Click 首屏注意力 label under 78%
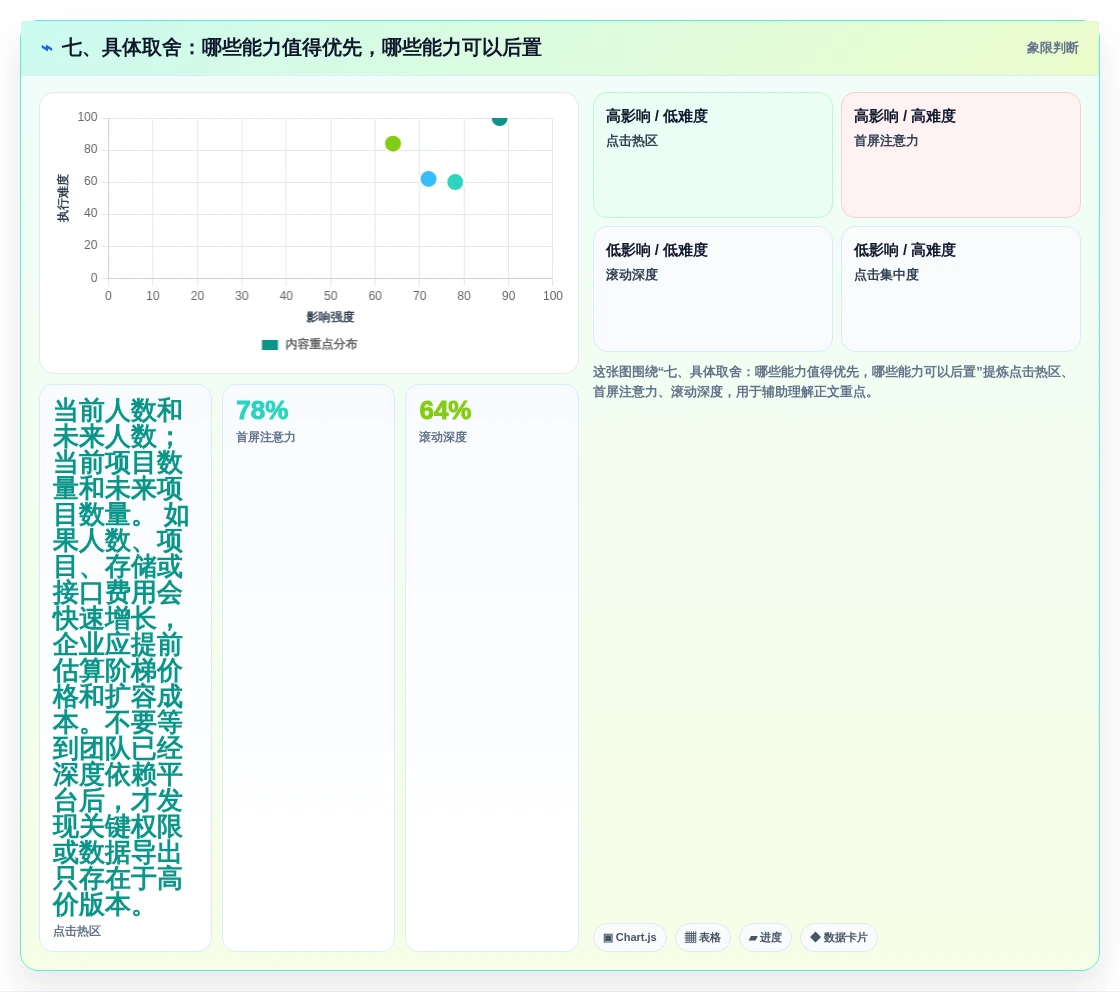The height and width of the screenshot is (992, 1120). point(266,437)
